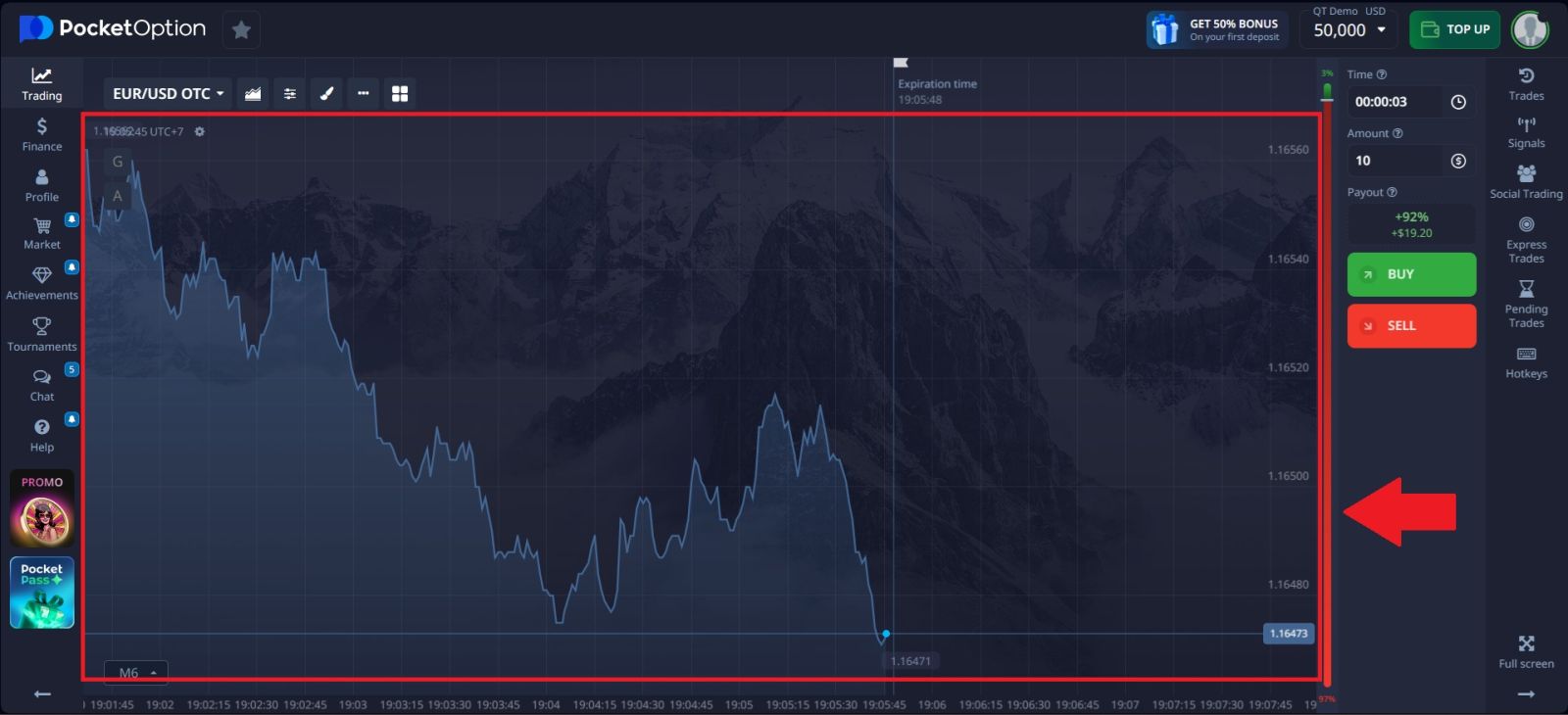Screen dimensions: 1568x715
Task: Open Social Trading panel
Action: click(x=1526, y=181)
